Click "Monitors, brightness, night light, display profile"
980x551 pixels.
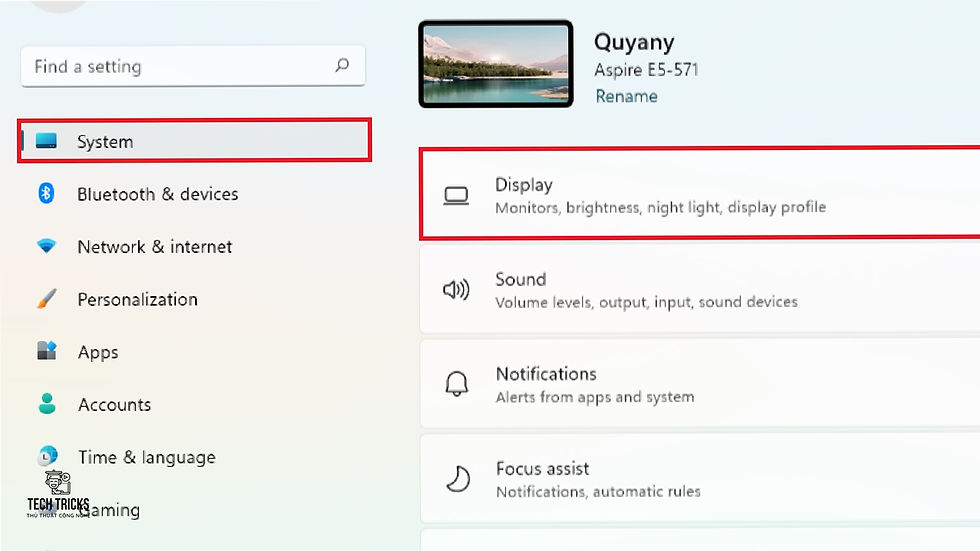[x=661, y=207]
